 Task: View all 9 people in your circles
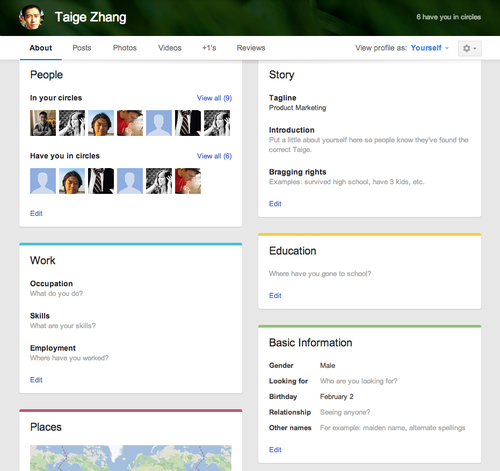[214, 98]
